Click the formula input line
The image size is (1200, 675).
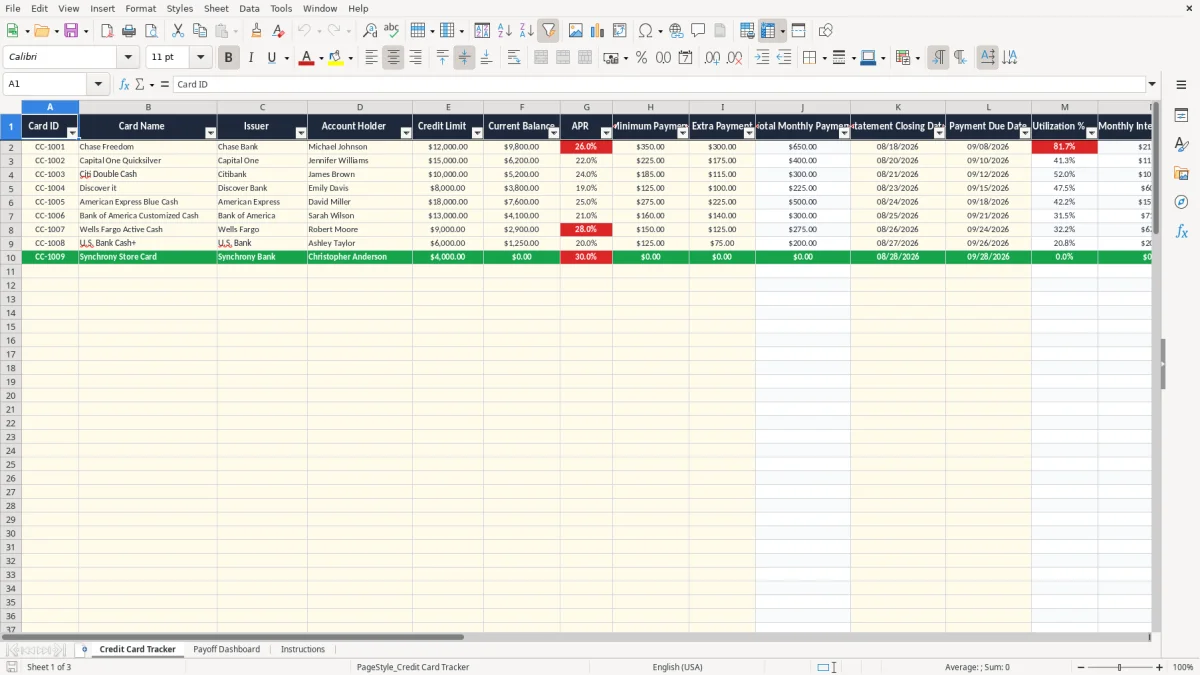(659, 85)
